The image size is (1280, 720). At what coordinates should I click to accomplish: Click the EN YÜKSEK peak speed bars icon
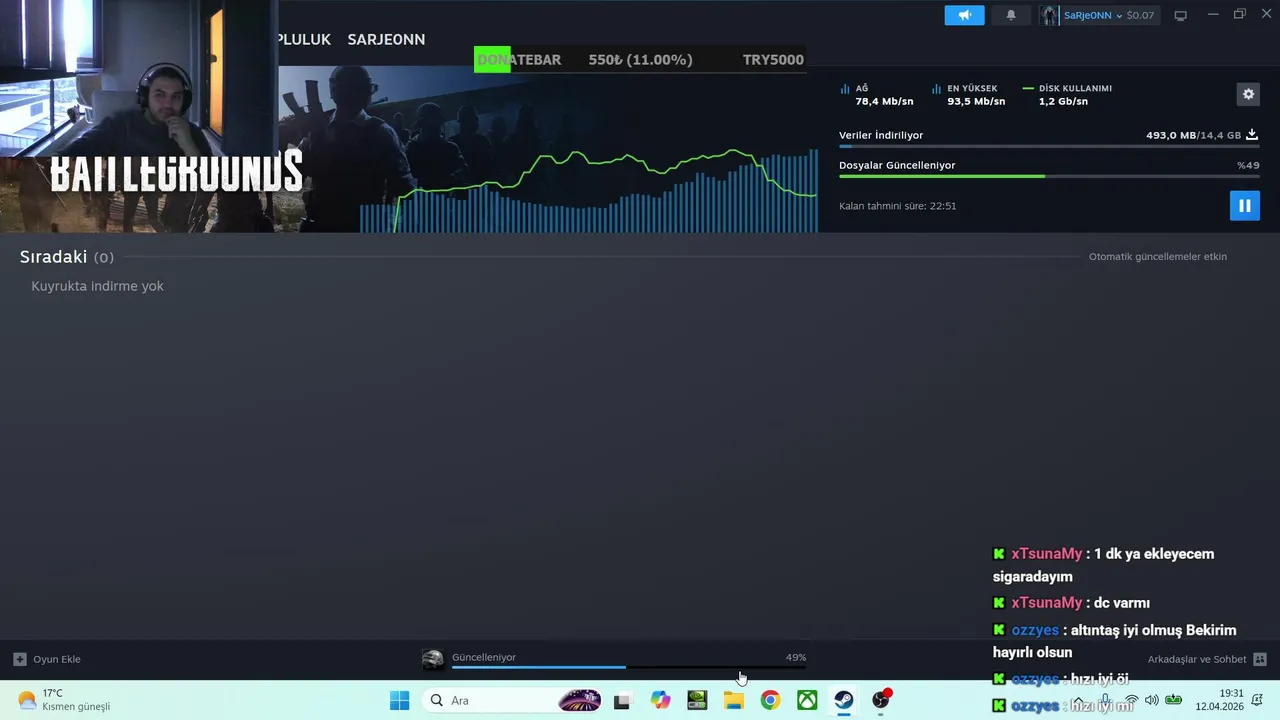[x=937, y=88]
